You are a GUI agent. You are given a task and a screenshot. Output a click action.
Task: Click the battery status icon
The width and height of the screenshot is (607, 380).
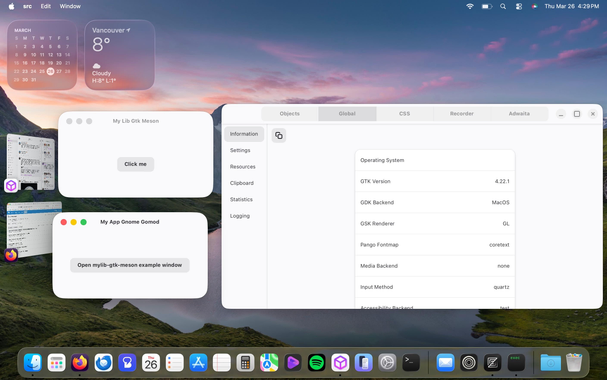click(x=487, y=6)
